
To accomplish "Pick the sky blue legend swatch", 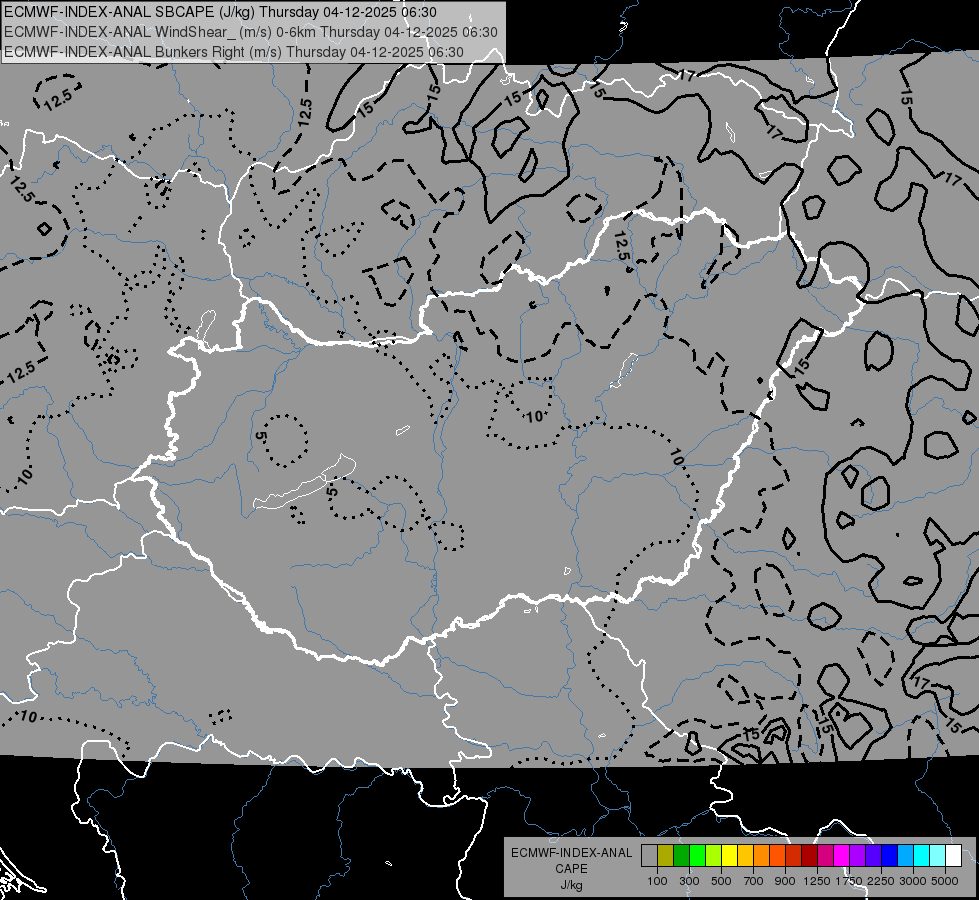I will (x=905, y=855).
